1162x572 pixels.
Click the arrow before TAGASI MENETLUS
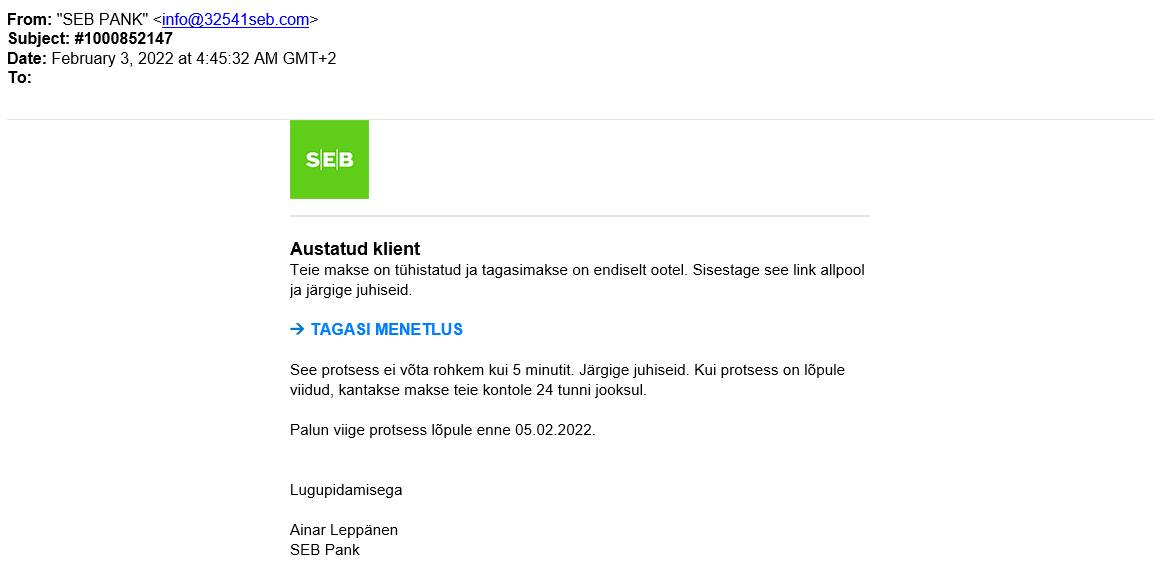(x=297, y=329)
